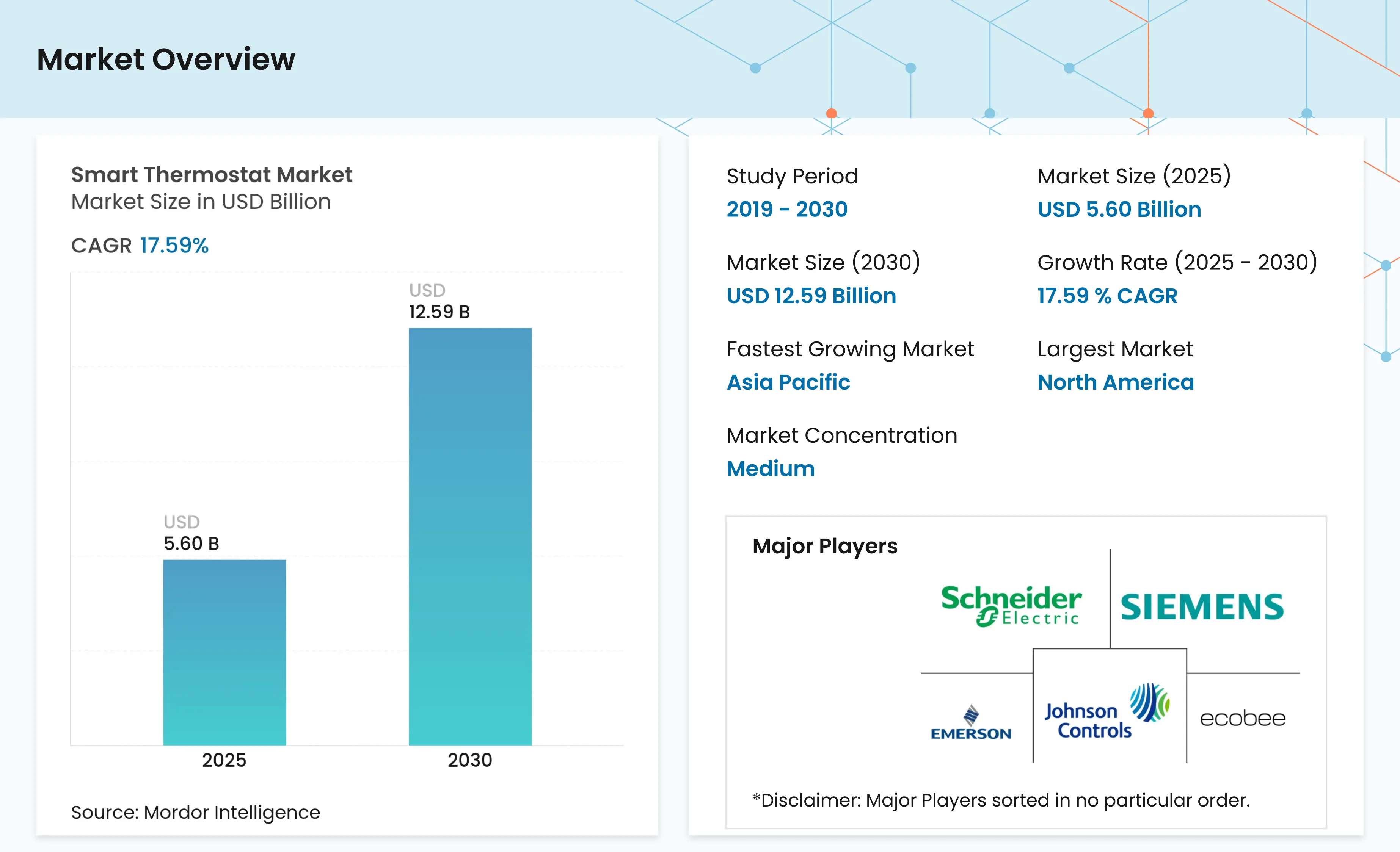Click the 'Asia Pacific' value
1400x852 pixels.
coord(789,382)
